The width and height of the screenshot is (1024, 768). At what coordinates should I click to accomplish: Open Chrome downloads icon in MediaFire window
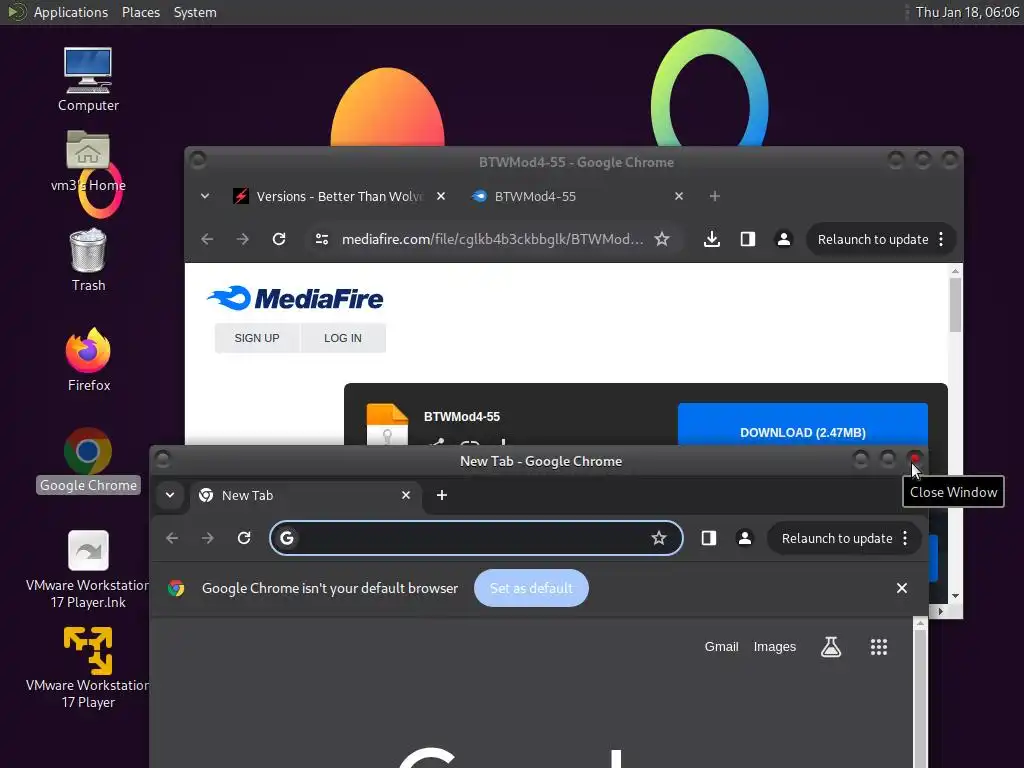pyautogui.click(x=712, y=239)
